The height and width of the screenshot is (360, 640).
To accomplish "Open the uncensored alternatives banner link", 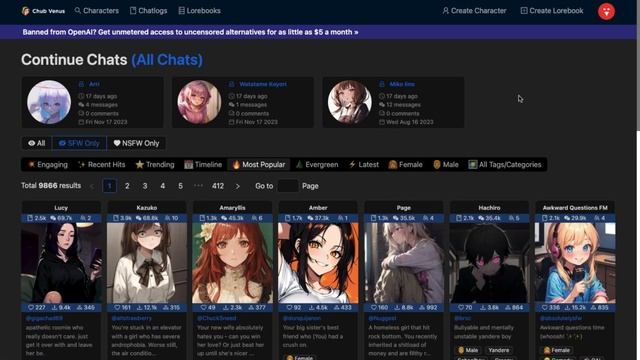I will (190, 32).
